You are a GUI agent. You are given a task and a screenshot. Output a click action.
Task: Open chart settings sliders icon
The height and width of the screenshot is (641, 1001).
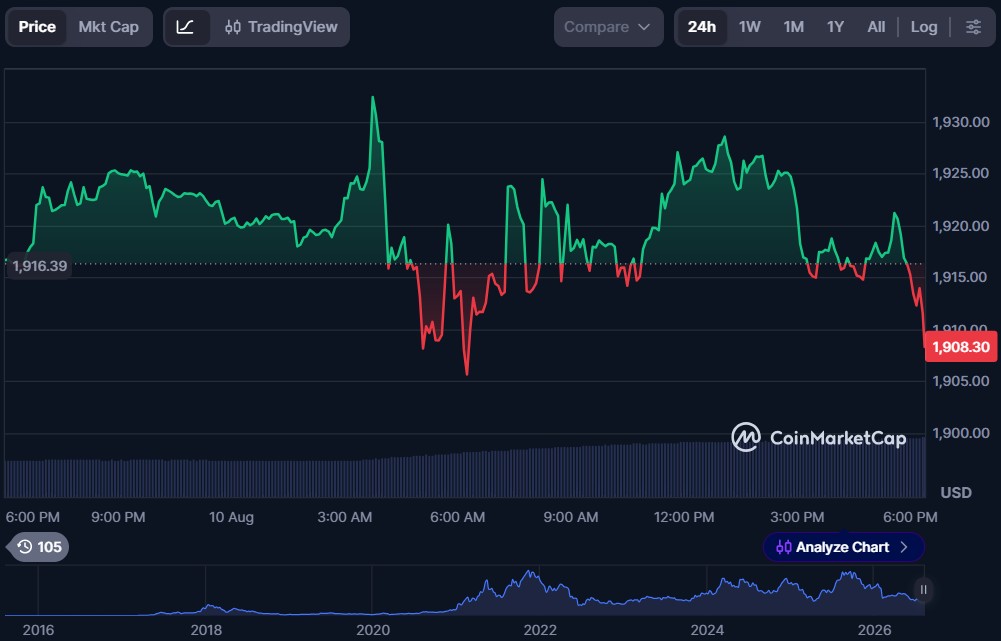(973, 27)
